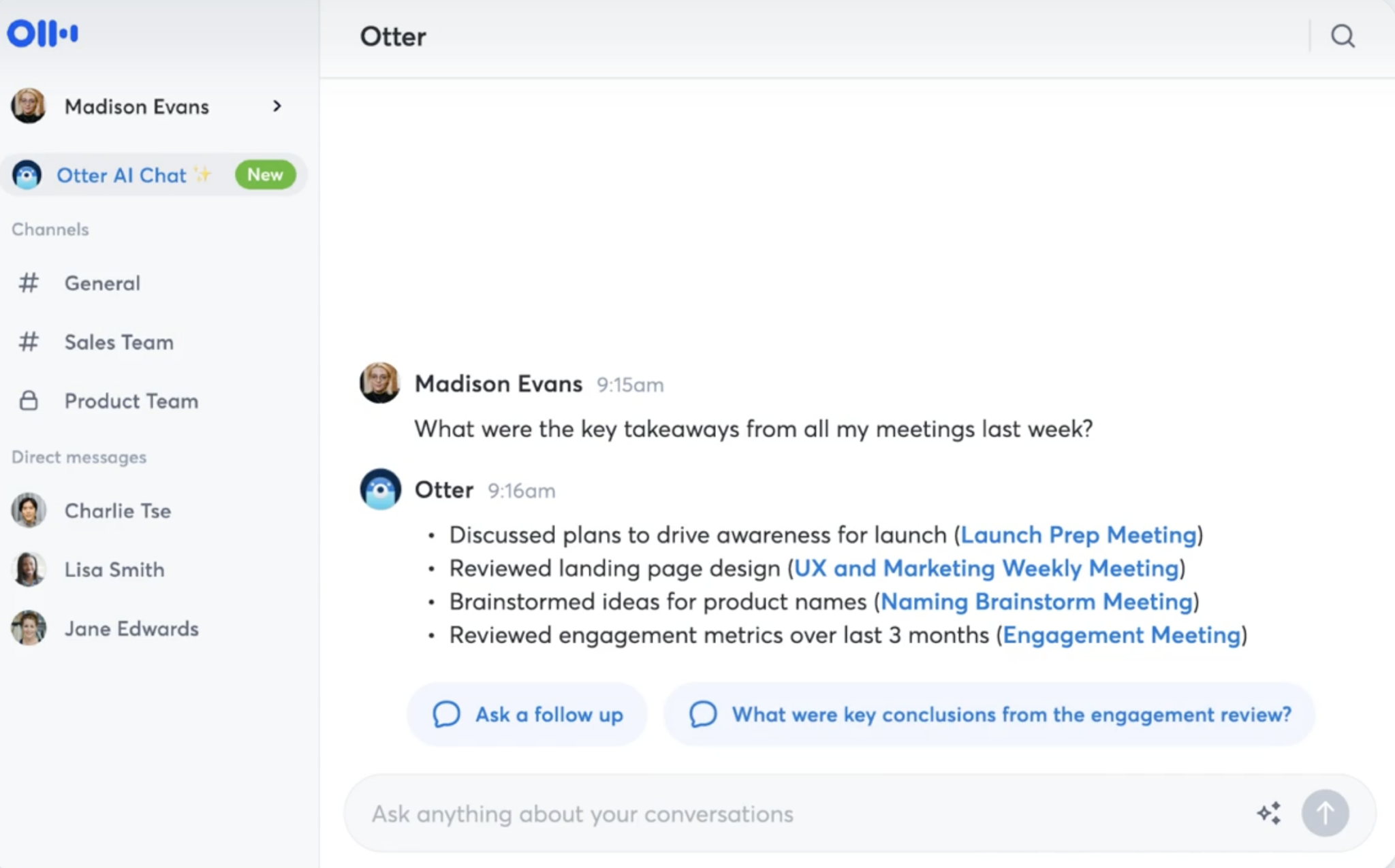Open the Sales Team channel
The height and width of the screenshot is (868, 1395).
(x=119, y=342)
